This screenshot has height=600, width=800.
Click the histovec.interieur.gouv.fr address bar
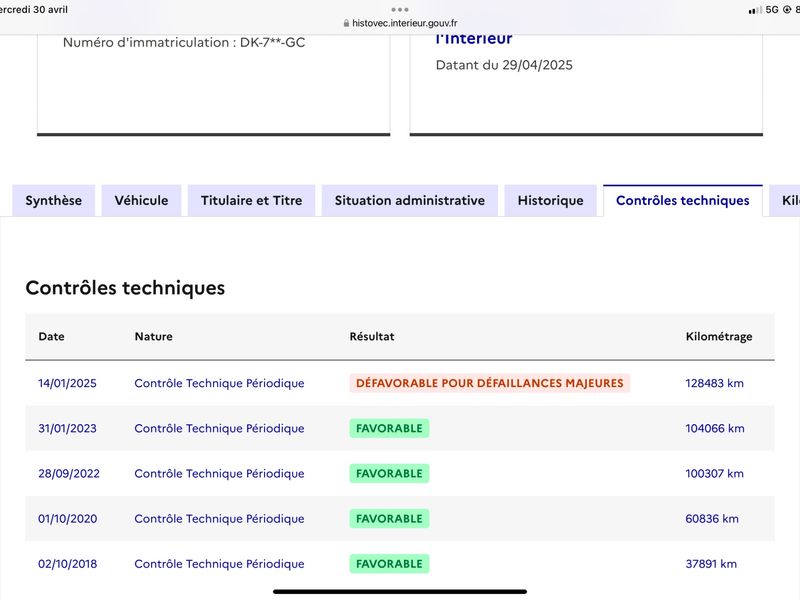pos(400,23)
